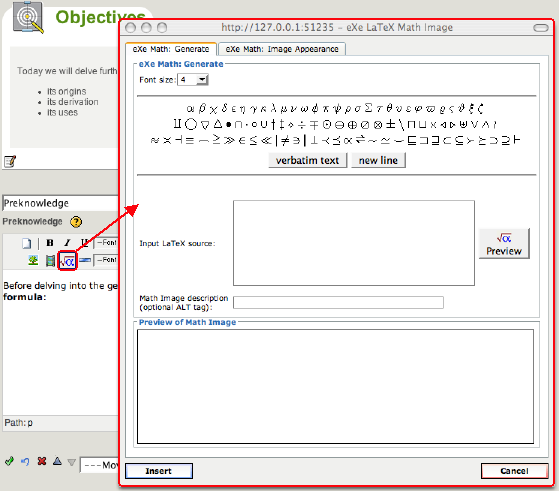Click the 'its origins' bullet text
Image resolution: width=559 pixels, height=491 pixels.
67,91
